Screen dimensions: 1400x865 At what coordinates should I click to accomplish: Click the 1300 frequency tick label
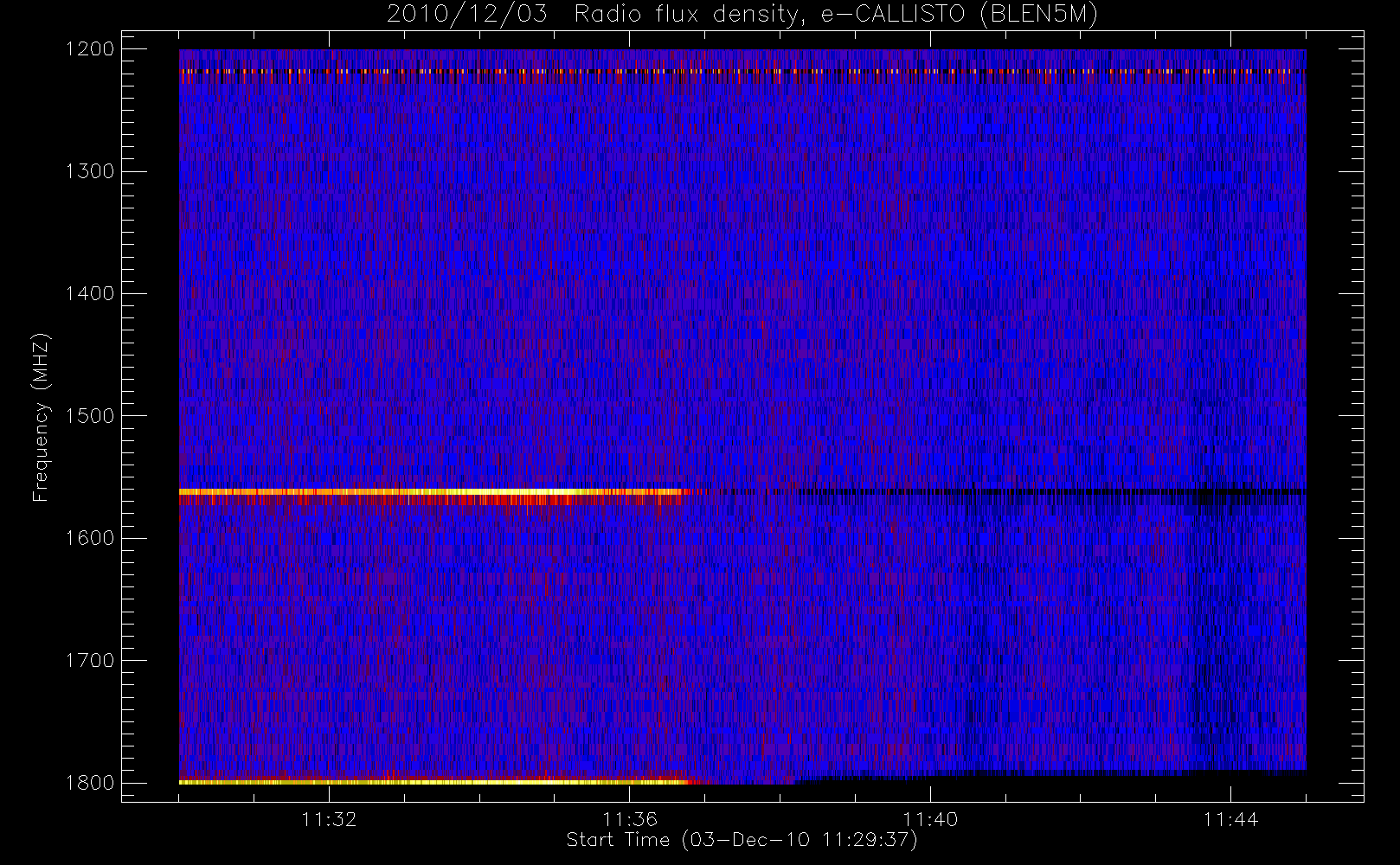90,171
